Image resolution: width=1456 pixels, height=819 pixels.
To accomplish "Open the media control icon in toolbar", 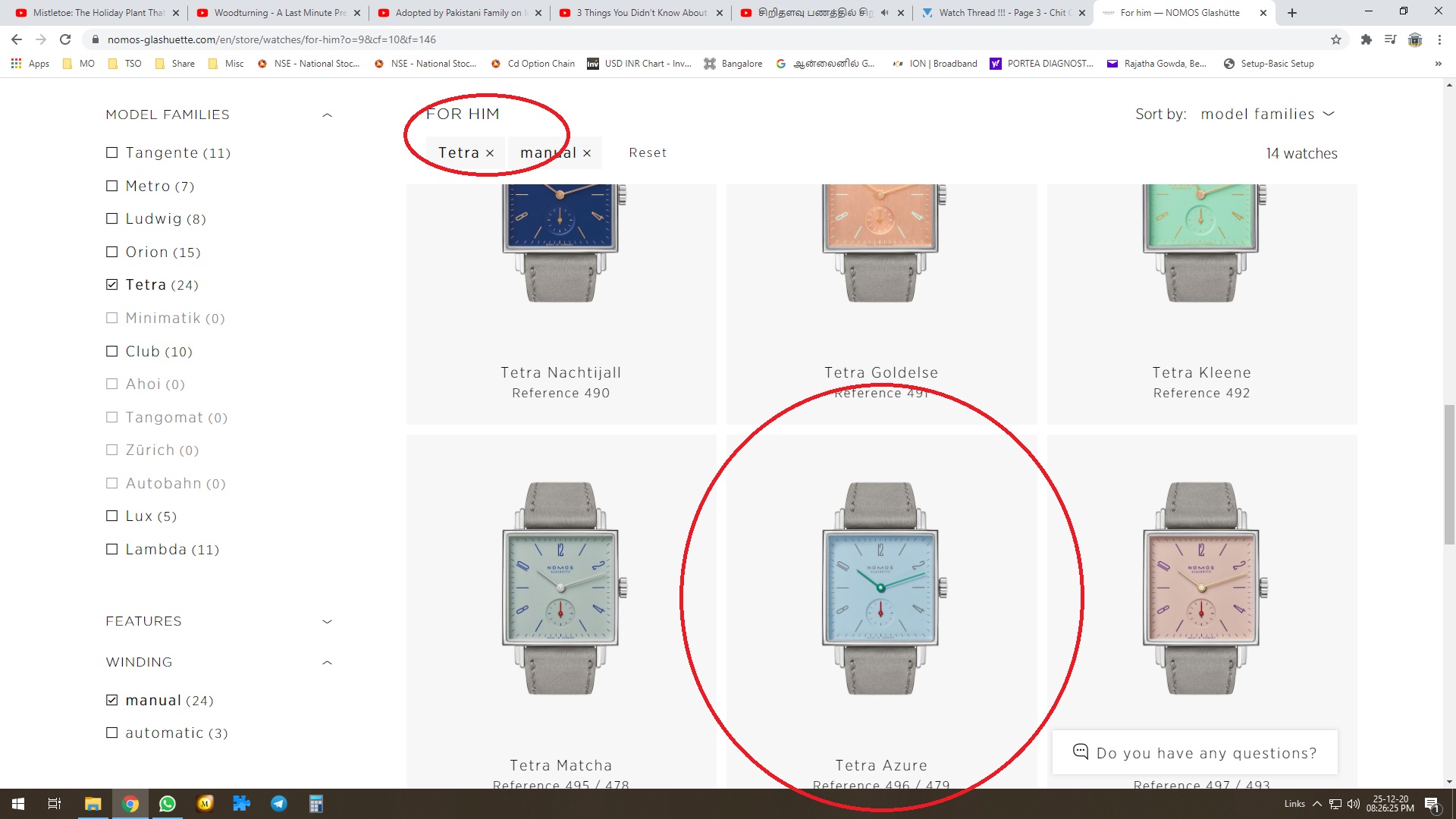I will (1390, 39).
